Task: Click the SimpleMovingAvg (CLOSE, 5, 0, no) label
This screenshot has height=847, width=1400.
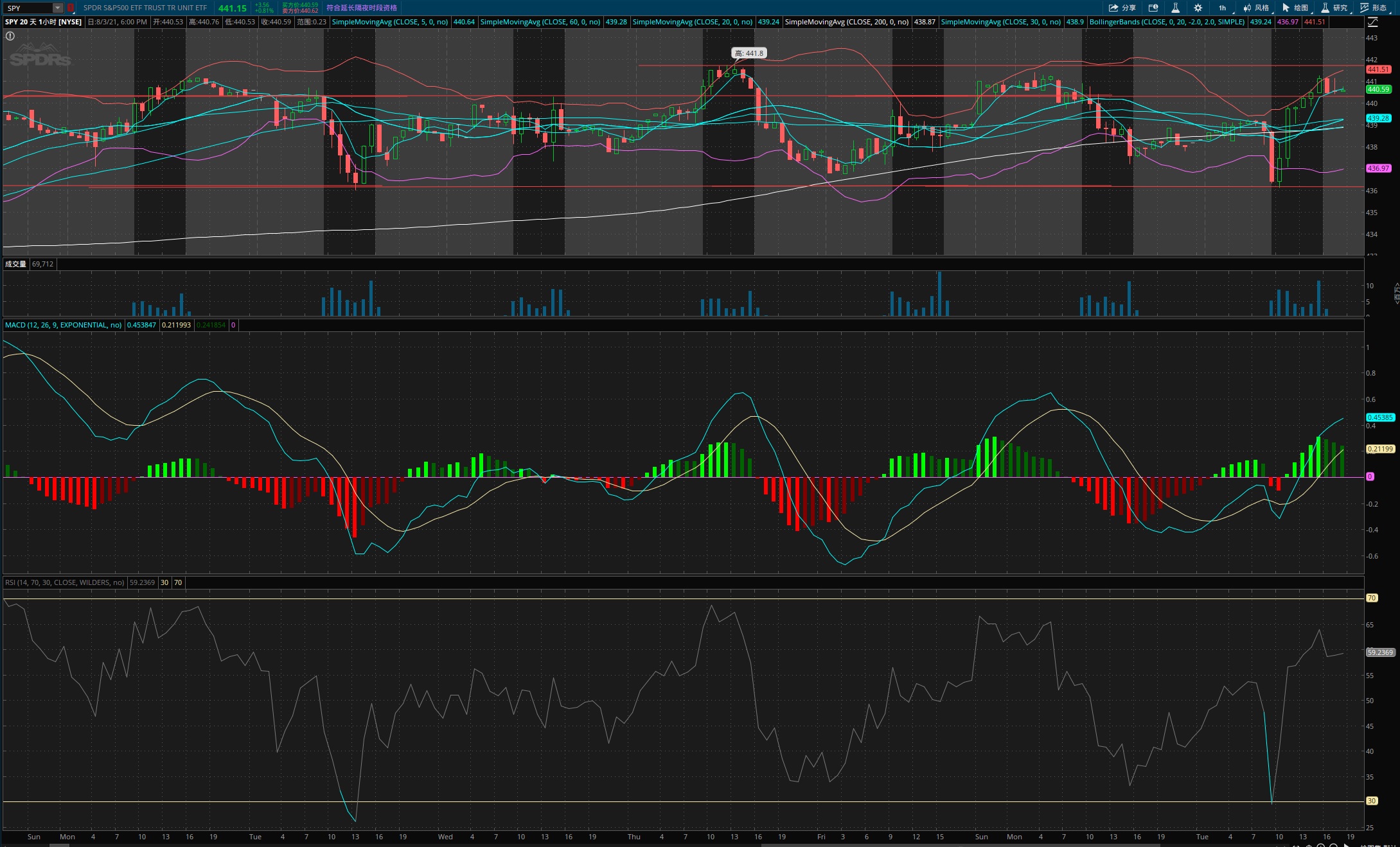Action: 390,22
